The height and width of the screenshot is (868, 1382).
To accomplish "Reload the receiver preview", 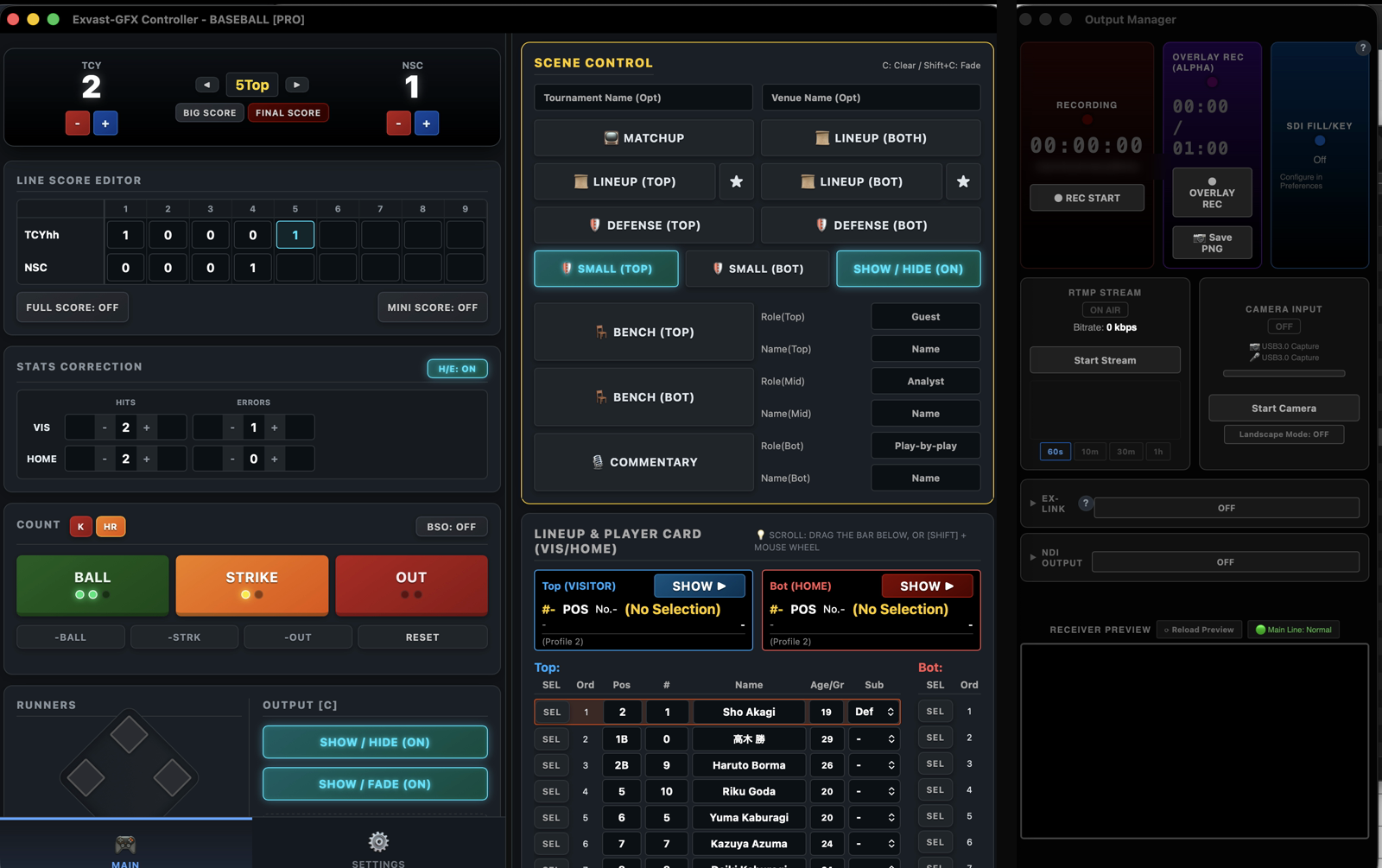I will [1199, 630].
